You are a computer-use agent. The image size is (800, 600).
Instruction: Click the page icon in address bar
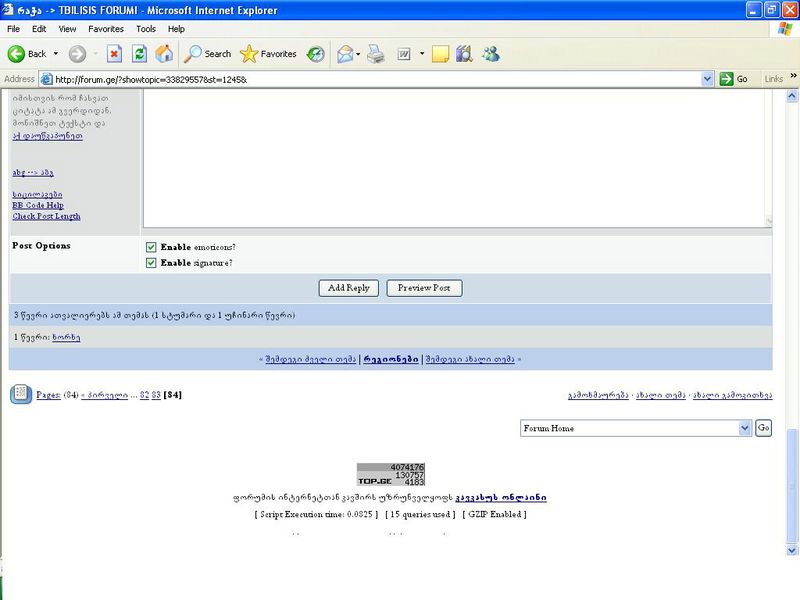(46, 79)
